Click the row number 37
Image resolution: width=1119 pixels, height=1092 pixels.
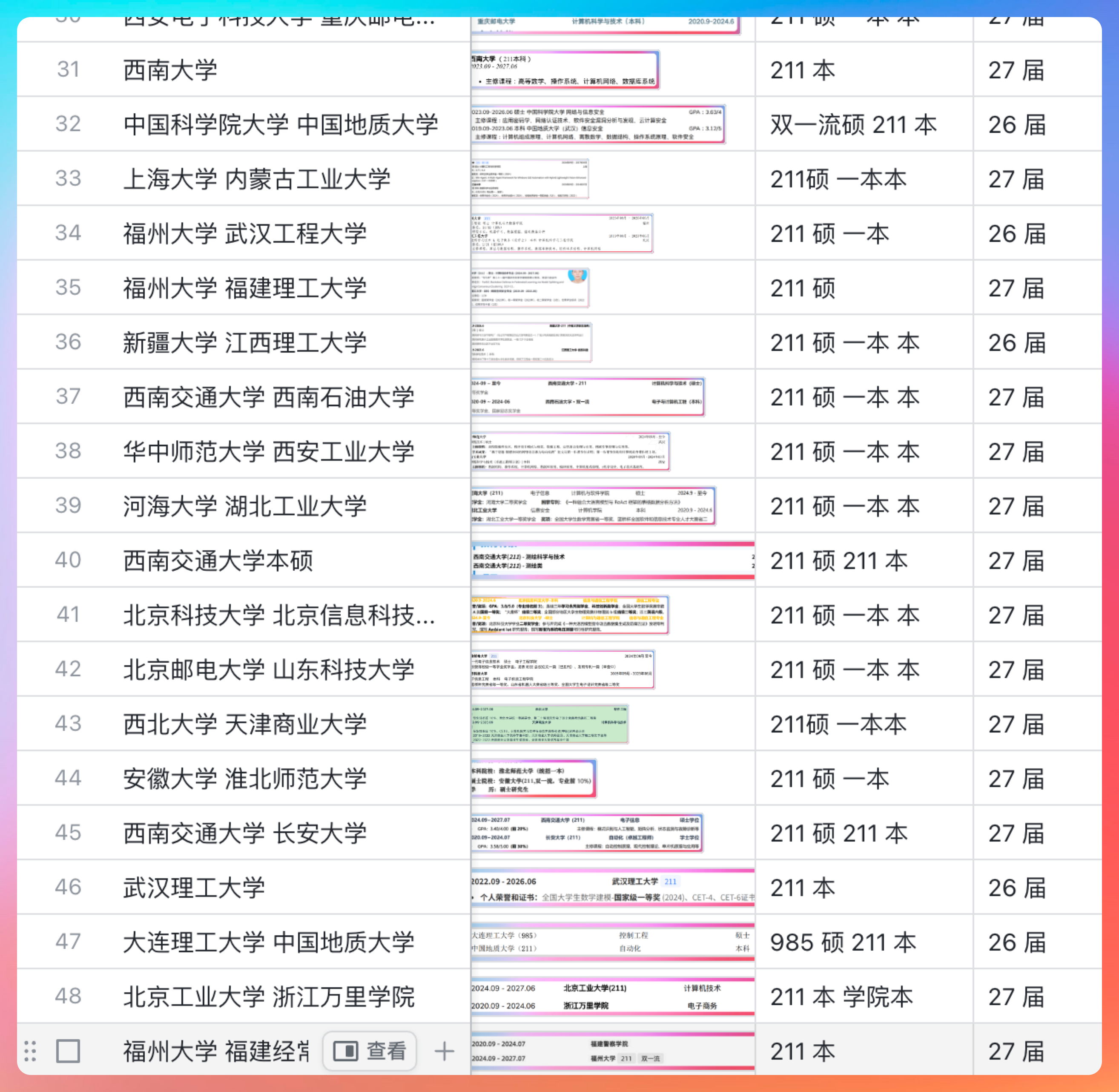[x=68, y=397]
